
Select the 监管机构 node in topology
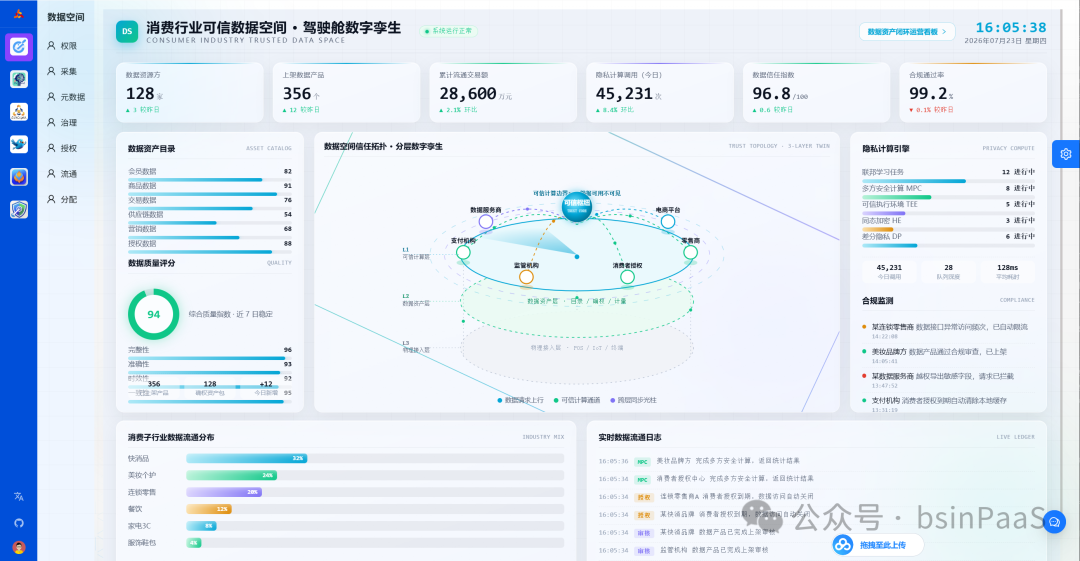526,277
